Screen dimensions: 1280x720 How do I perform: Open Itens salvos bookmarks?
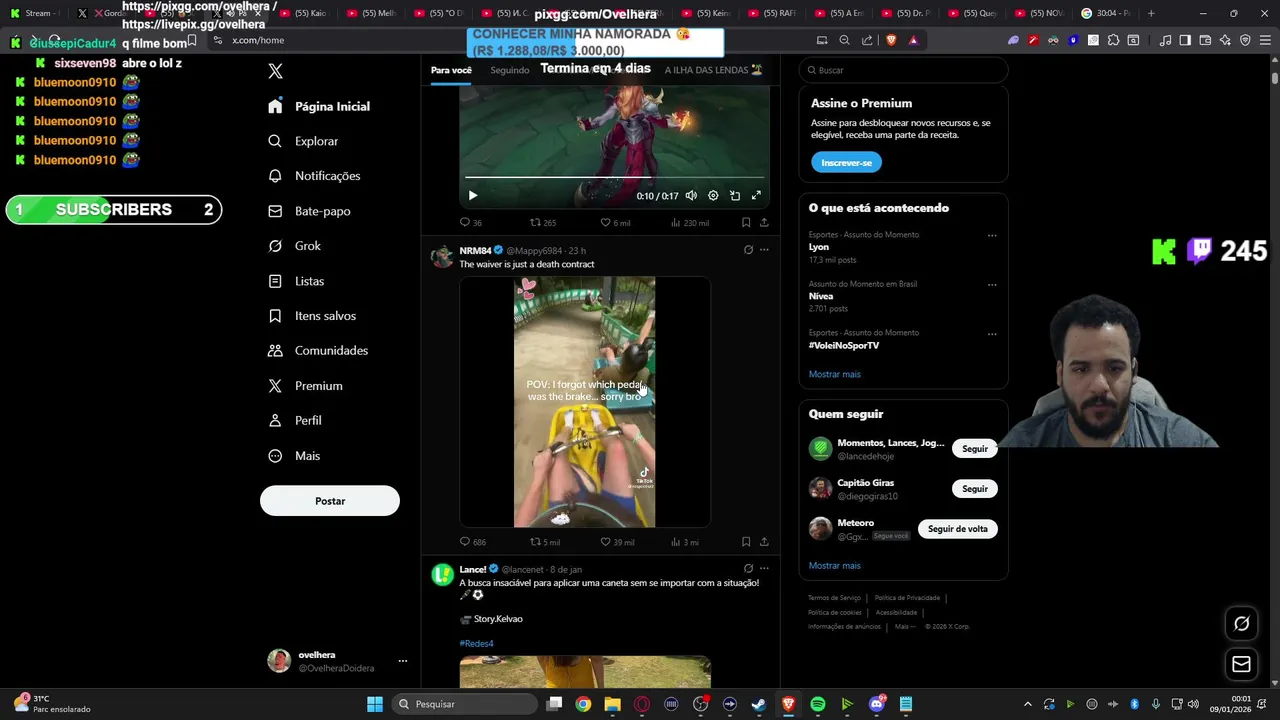pyautogui.click(x=312, y=316)
